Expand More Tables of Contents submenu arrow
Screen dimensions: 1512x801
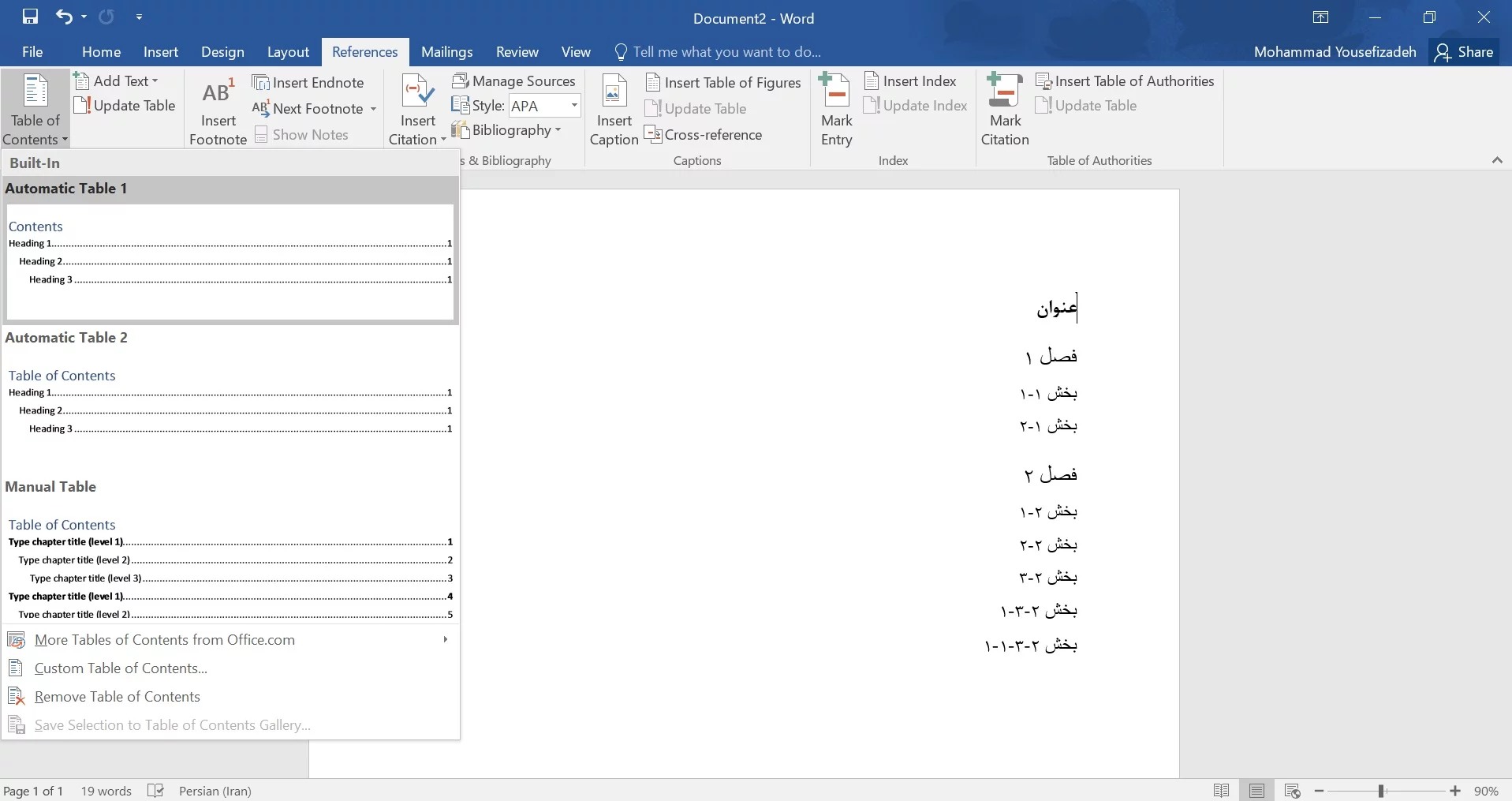(446, 639)
